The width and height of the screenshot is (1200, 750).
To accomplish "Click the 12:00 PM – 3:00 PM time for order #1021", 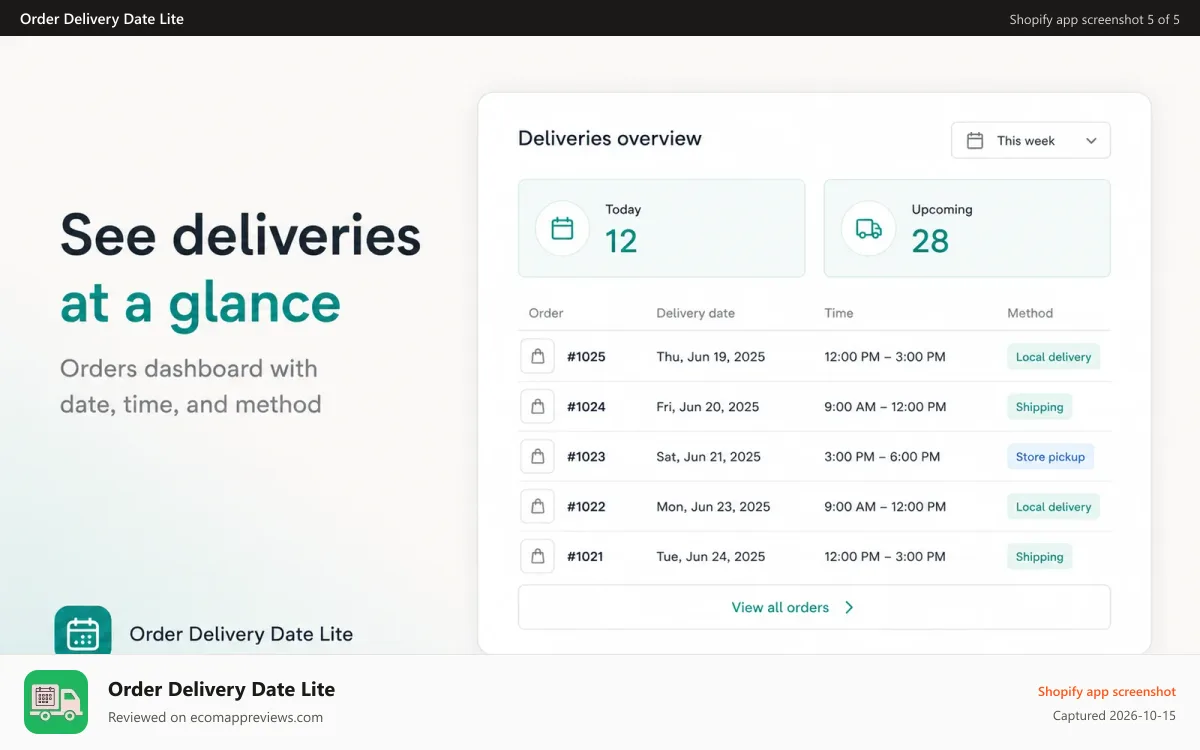I will point(885,557).
